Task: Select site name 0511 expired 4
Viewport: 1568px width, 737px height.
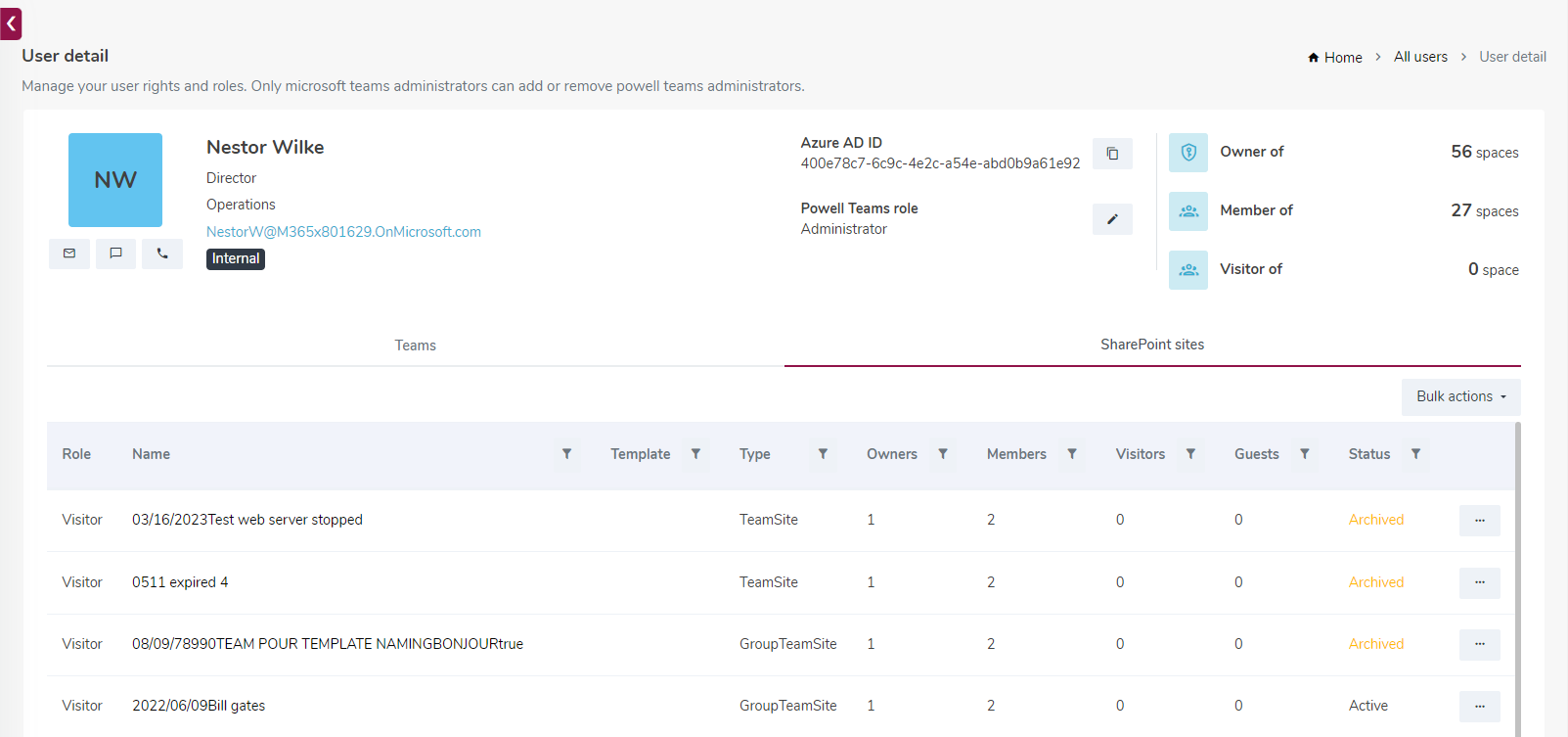Action: (x=180, y=582)
